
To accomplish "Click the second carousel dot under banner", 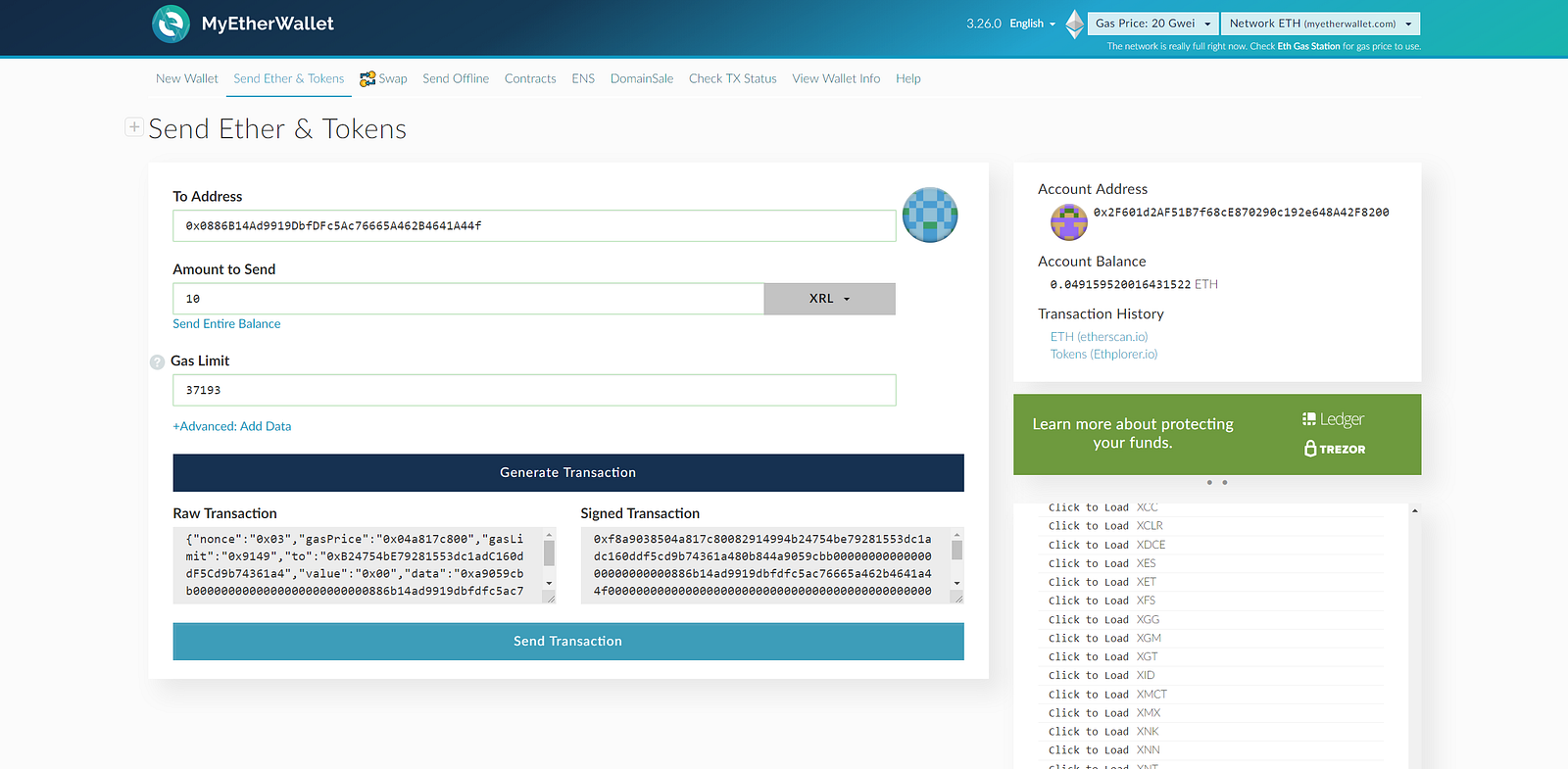I will coord(1225,482).
